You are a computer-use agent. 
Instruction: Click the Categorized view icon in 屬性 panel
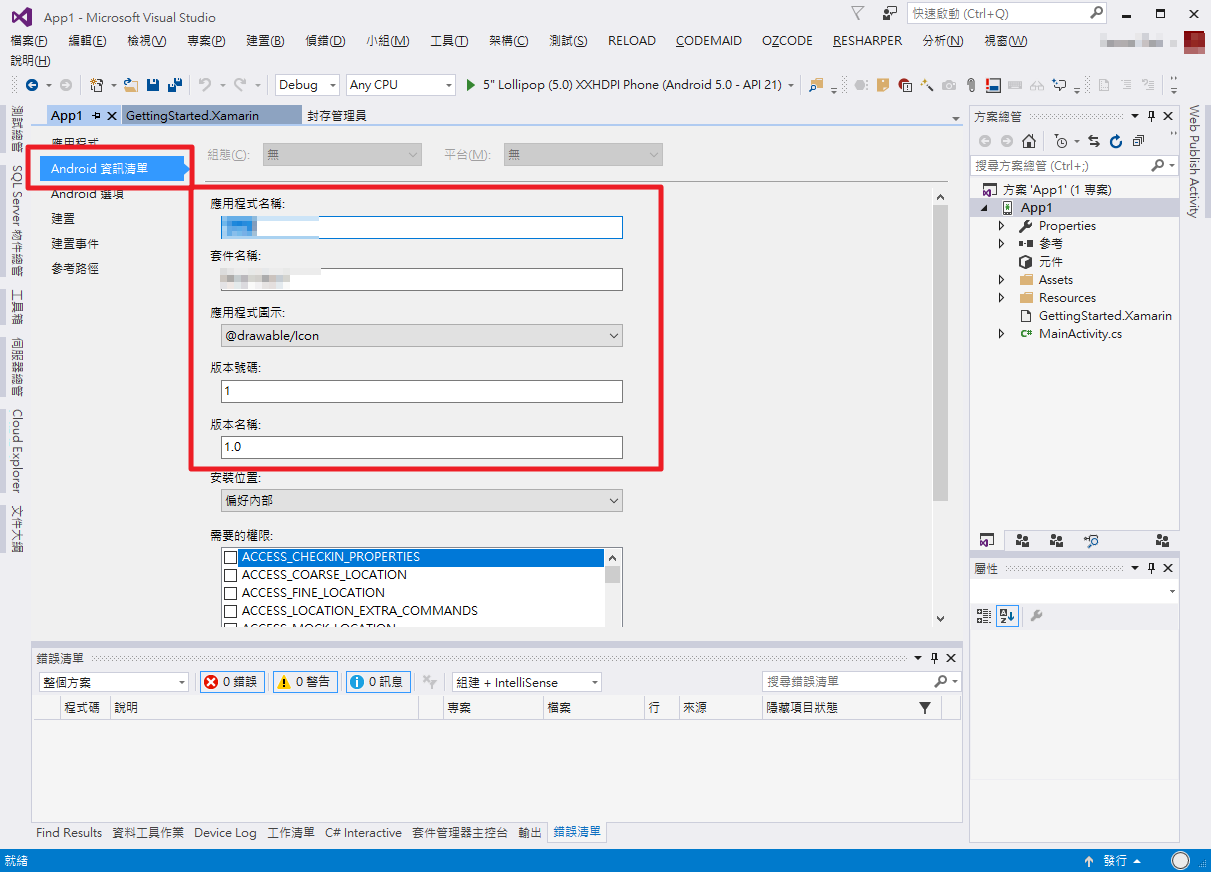[x=983, y=616]
